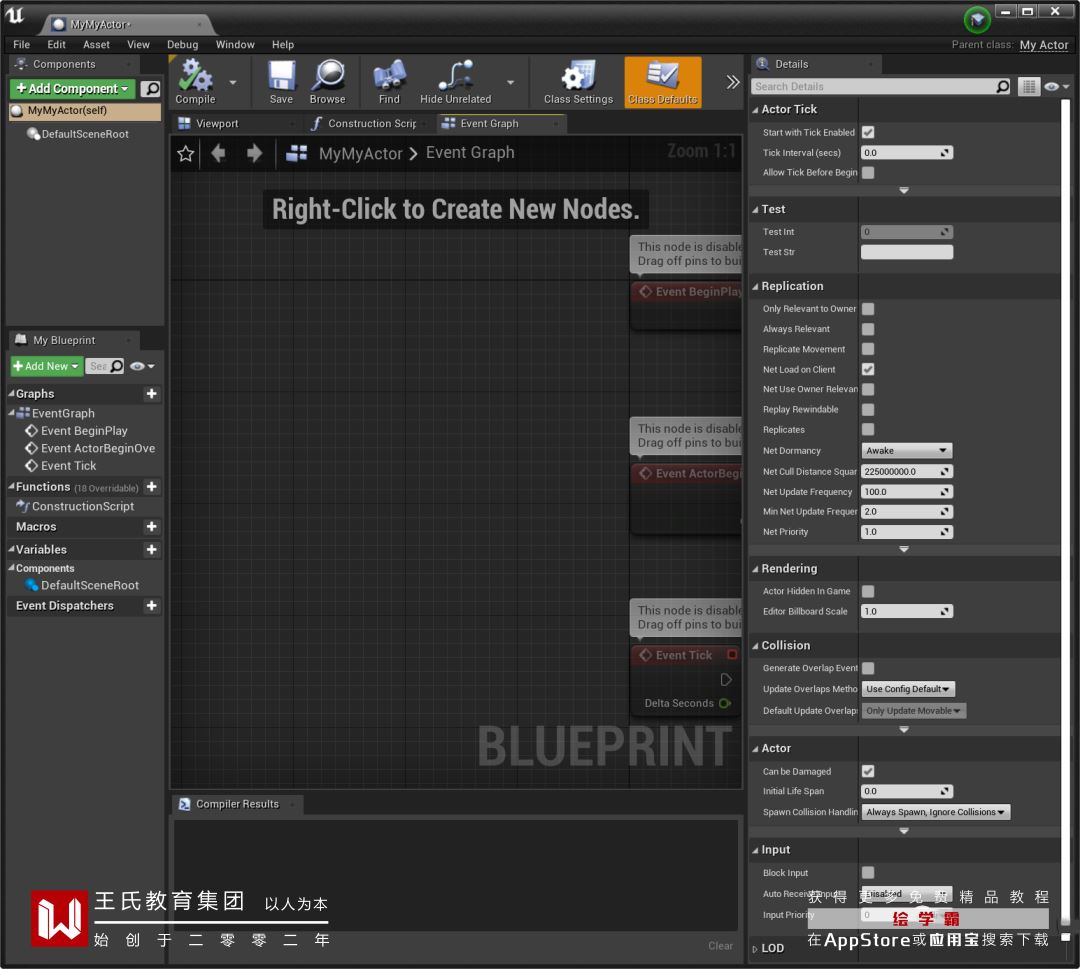Open Compile options dropdown arrow
The height and width of the screenshot is (969, 1080).
(233, 83)
